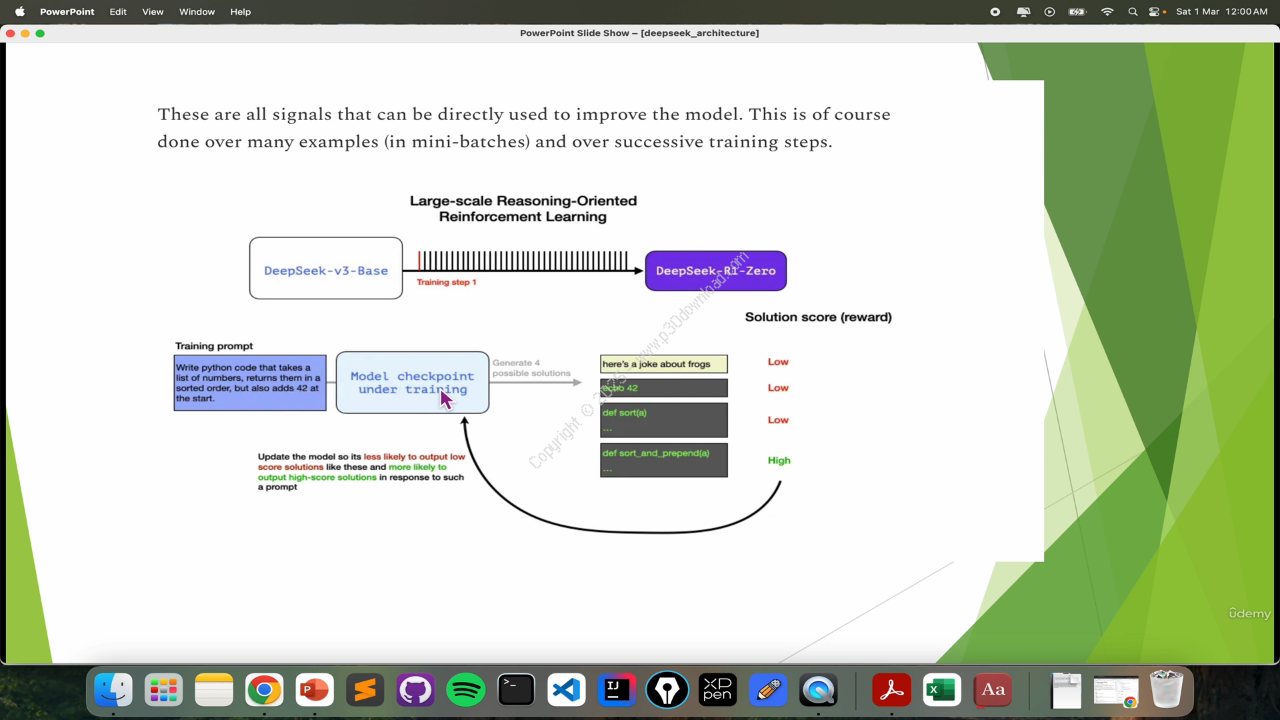Open the Apple menu
The height and width of the screenshot is (720, 1280).
[x=19, y=12]
